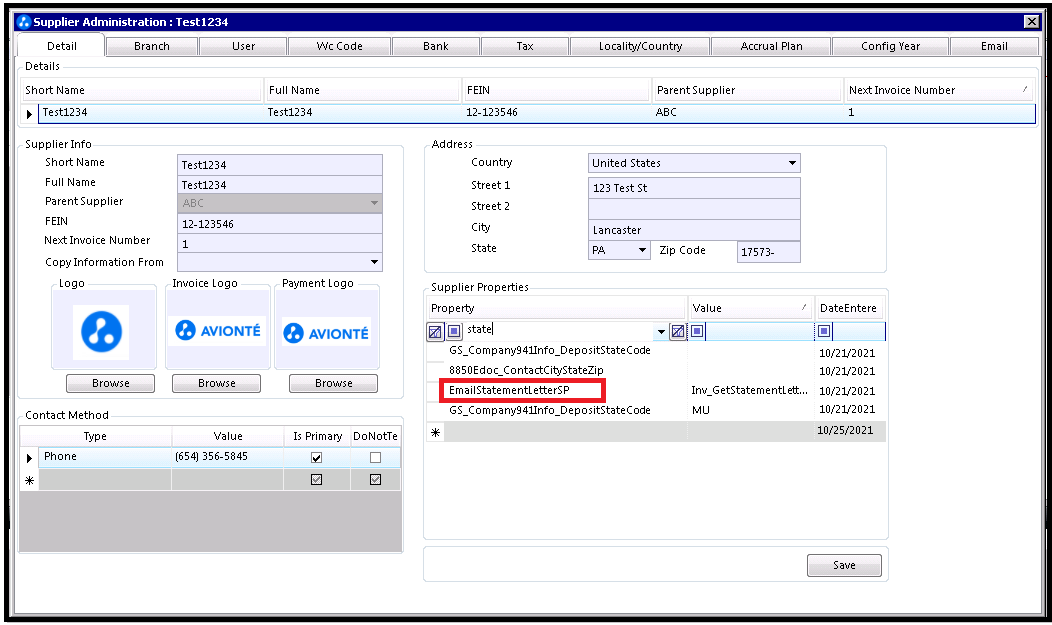The height and width of the screenshot is (625, 1052).
Task: Click the row indicator arrow for Test1234 details row
Action: point(30,114)
